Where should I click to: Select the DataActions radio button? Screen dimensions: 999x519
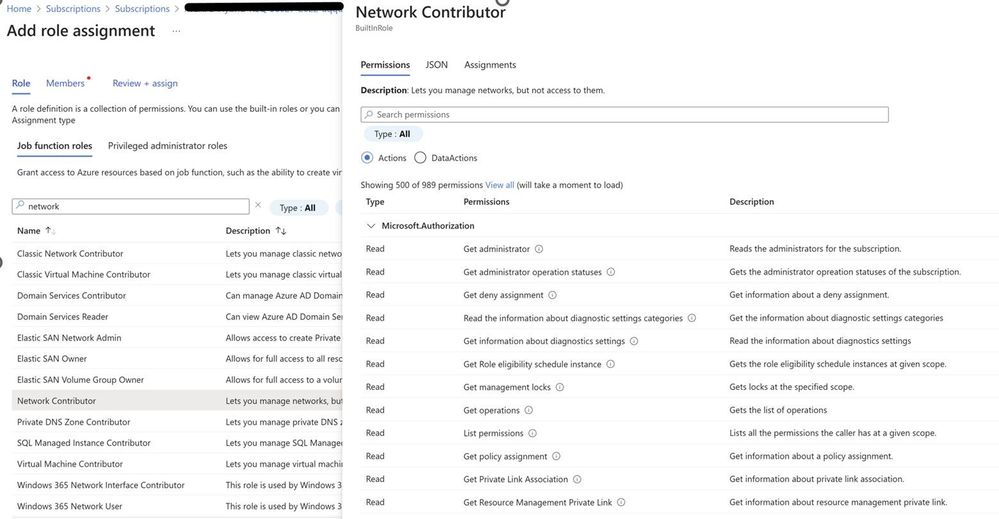click(x=420, y=157)
